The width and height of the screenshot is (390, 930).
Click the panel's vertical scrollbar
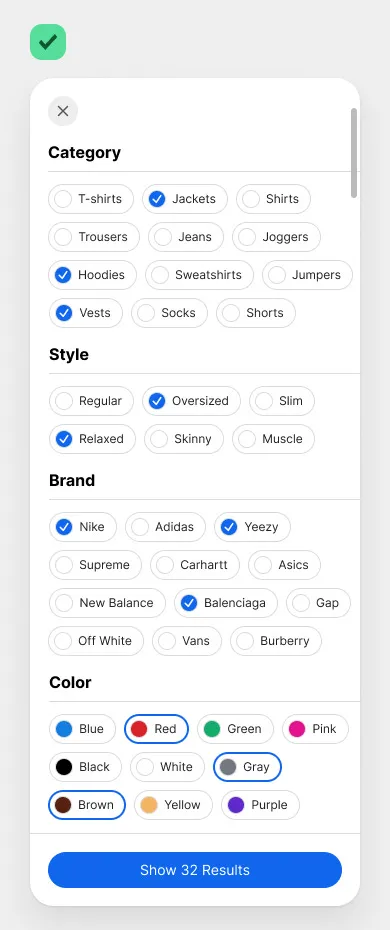tap(354, 152)
